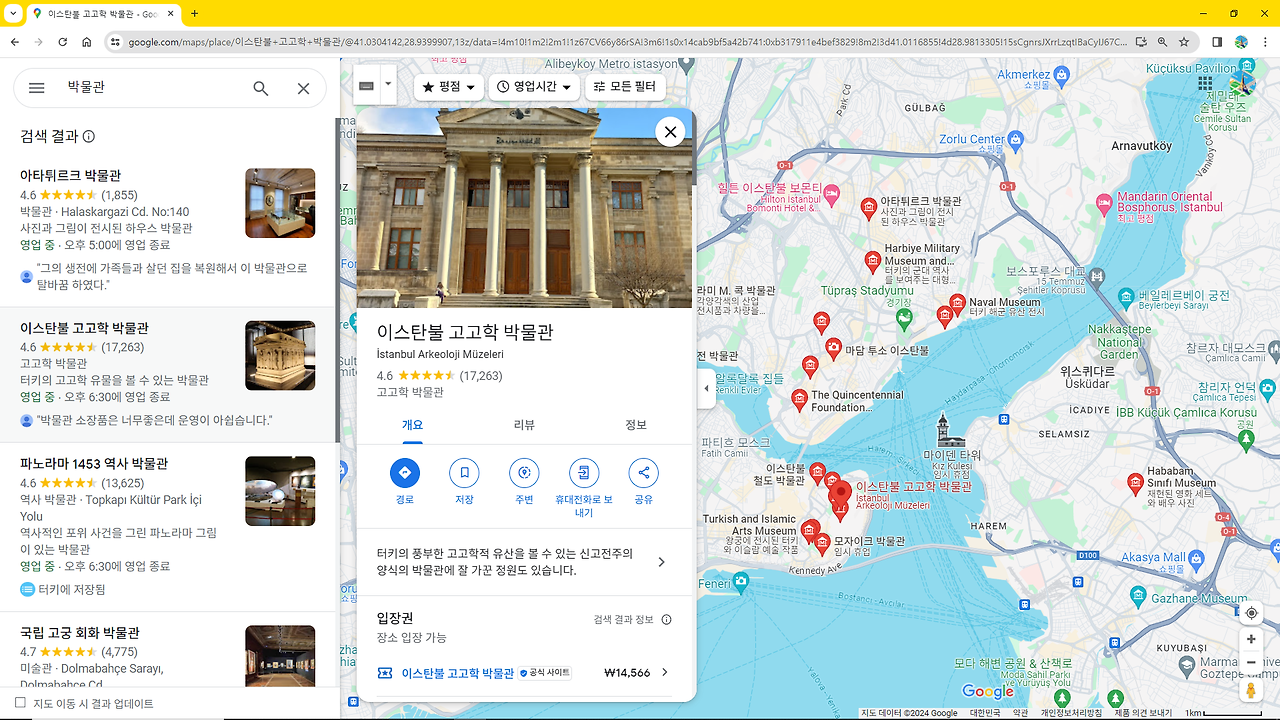Click the 약관 terms link
This screenshot has height=720, width=1280.
click(x=1020, y=713)
